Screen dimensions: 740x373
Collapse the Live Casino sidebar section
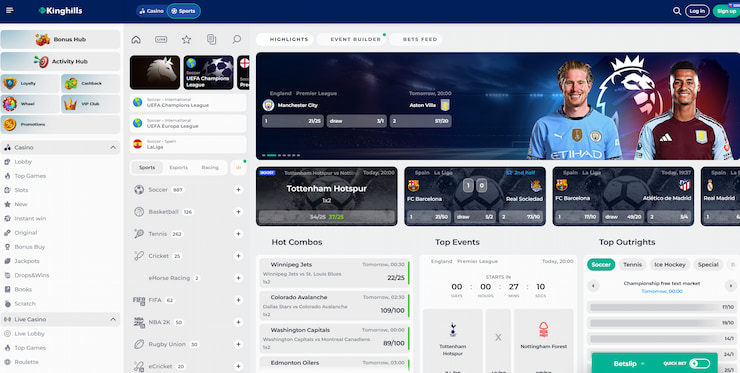coord(113,320)
